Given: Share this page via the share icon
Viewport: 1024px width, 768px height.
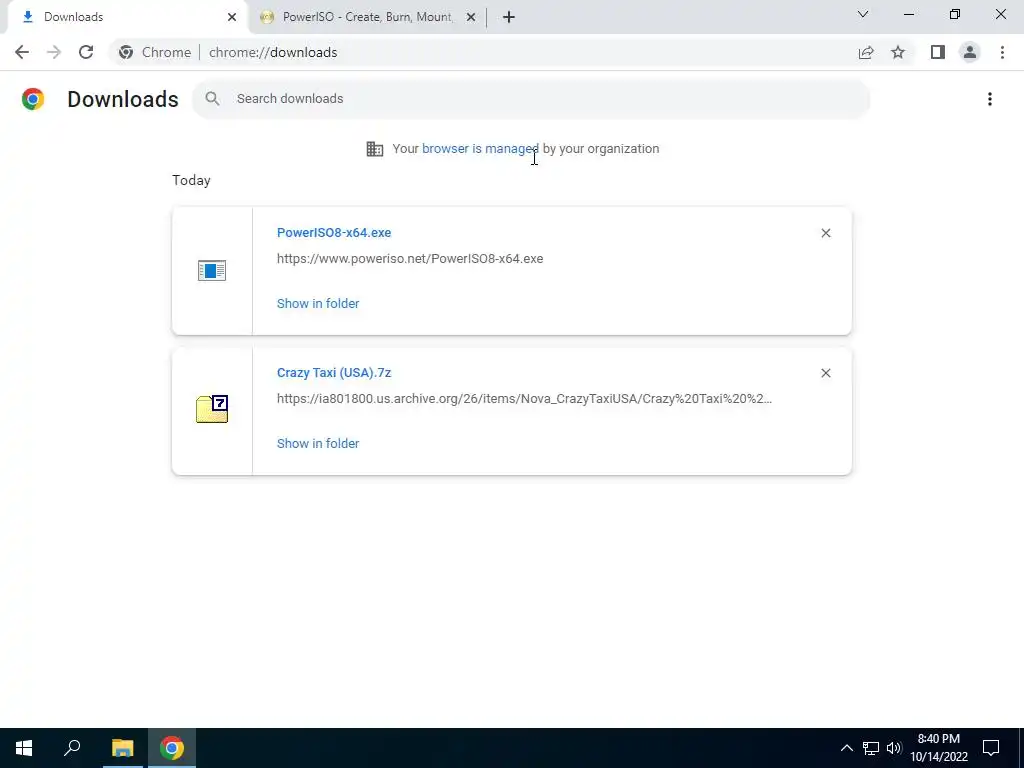Looking at the screenshot, I should [866, 52].
